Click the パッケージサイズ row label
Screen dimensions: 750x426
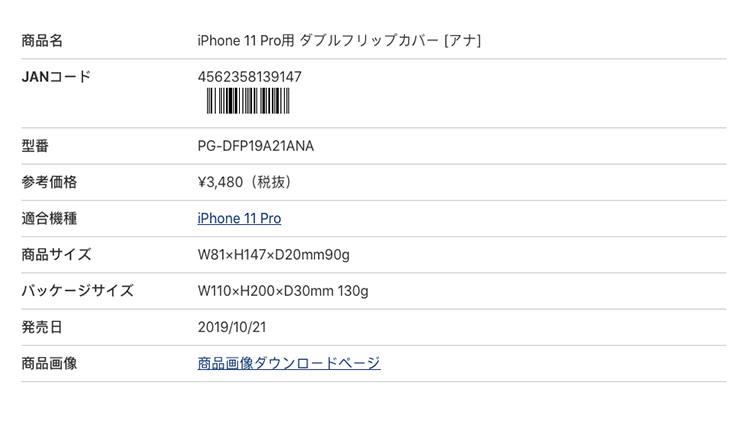point(77,291)
